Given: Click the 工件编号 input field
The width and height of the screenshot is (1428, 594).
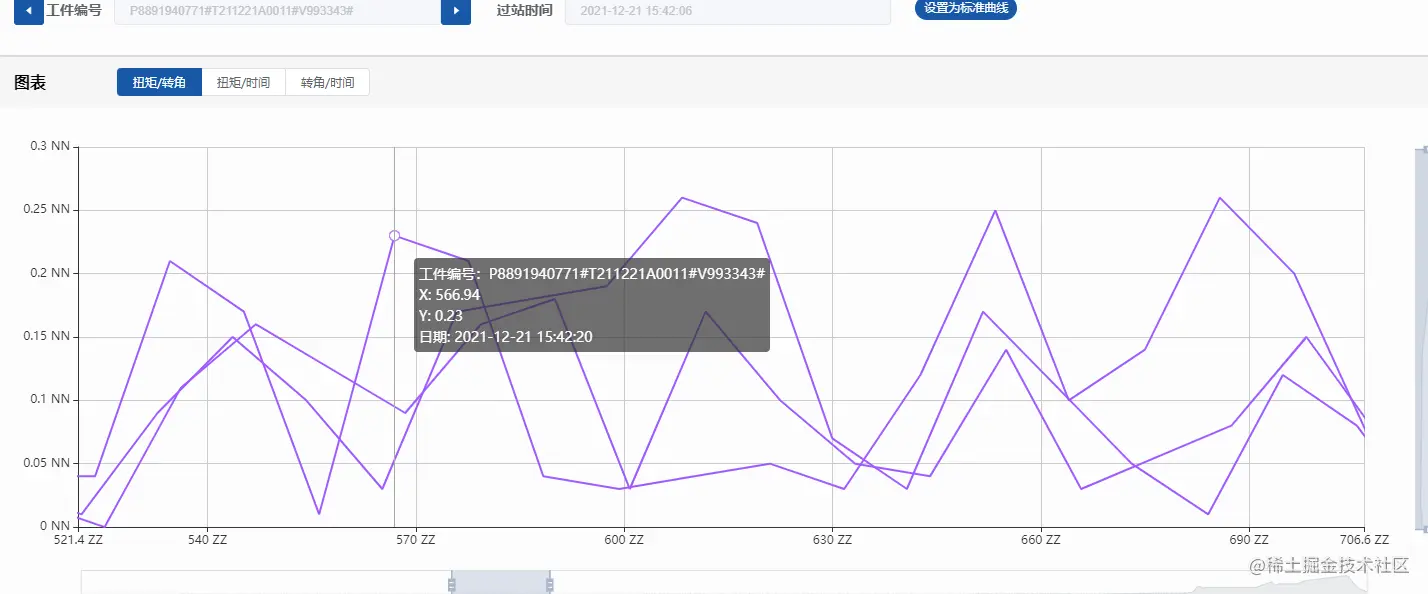Looking at the screenshot, I should [278, 11].
